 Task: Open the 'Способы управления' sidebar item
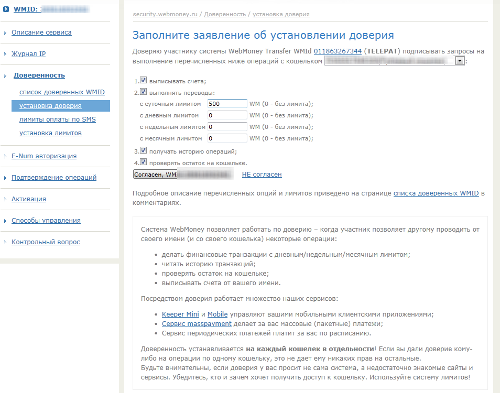[46, 221]
